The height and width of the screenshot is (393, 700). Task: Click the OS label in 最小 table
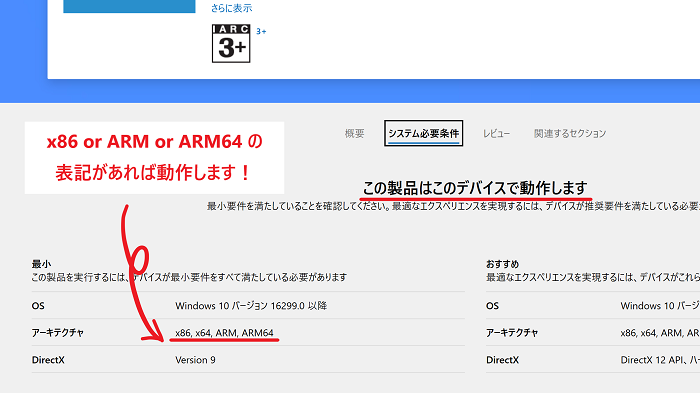pos(38,306)
